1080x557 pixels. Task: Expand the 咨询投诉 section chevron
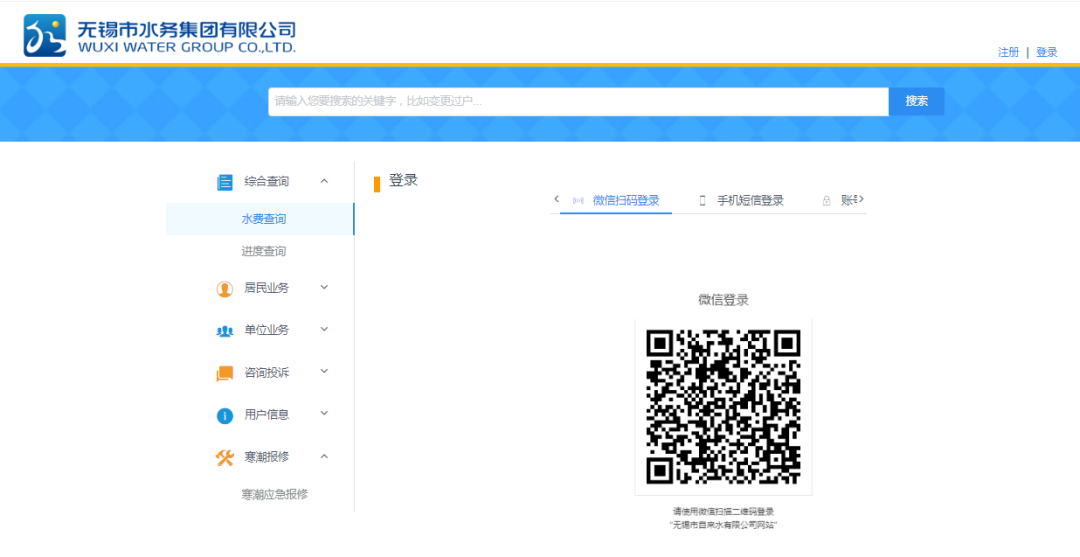pyautogui.click(x=324, y=372)
